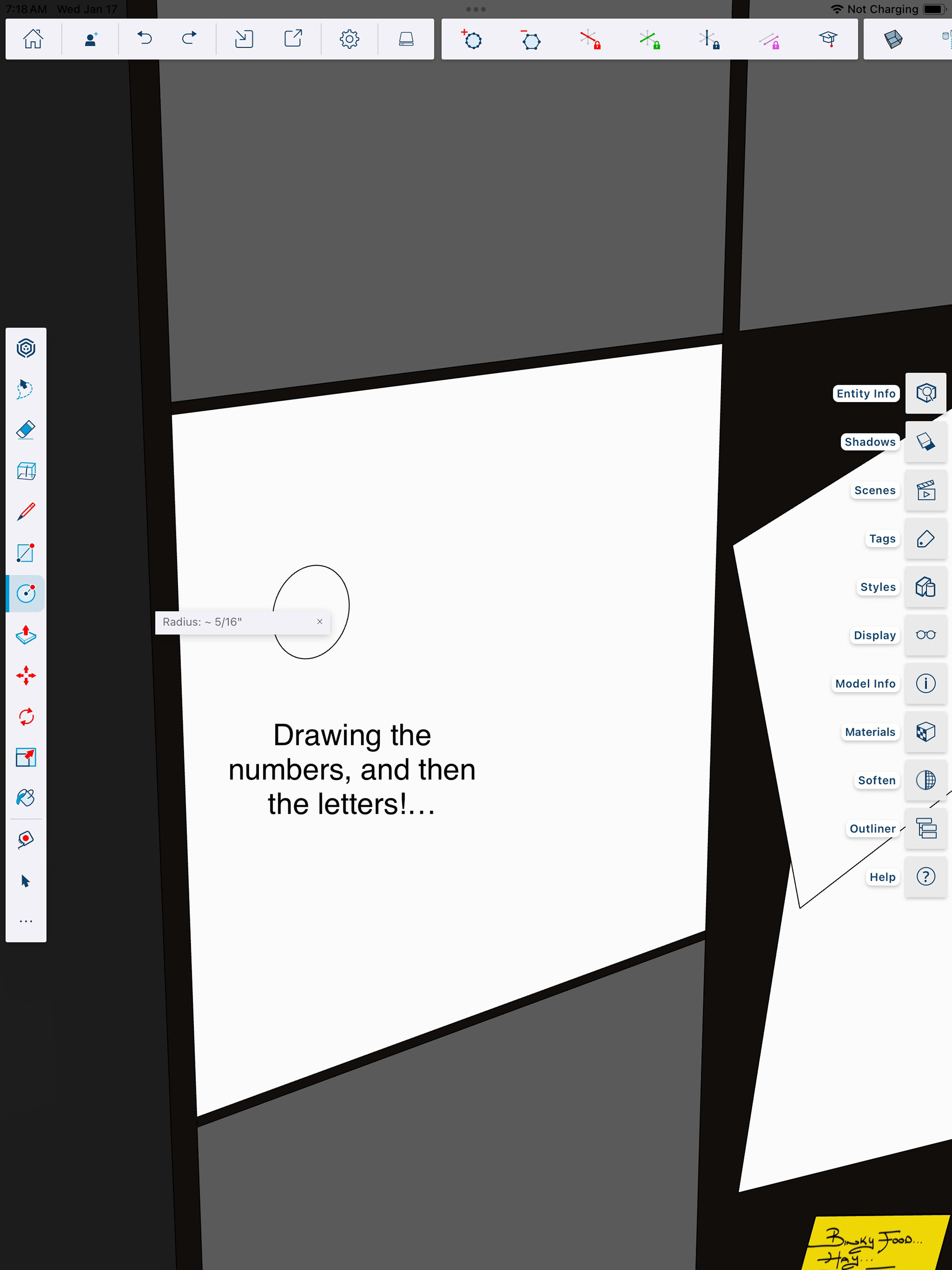Select the Pencil line tool
This screenshot has width=952, height=1270.
click(26, 511)
